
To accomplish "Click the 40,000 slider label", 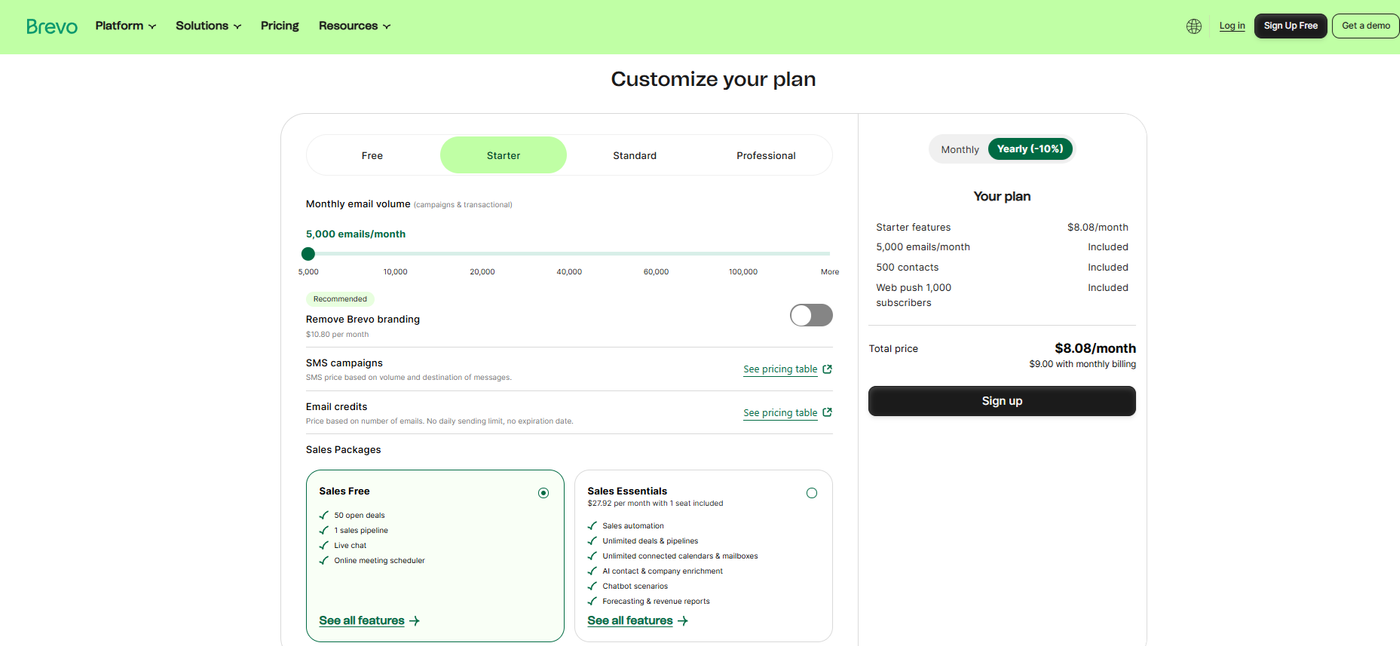I will pyautogui.click(x=569, y=272).
